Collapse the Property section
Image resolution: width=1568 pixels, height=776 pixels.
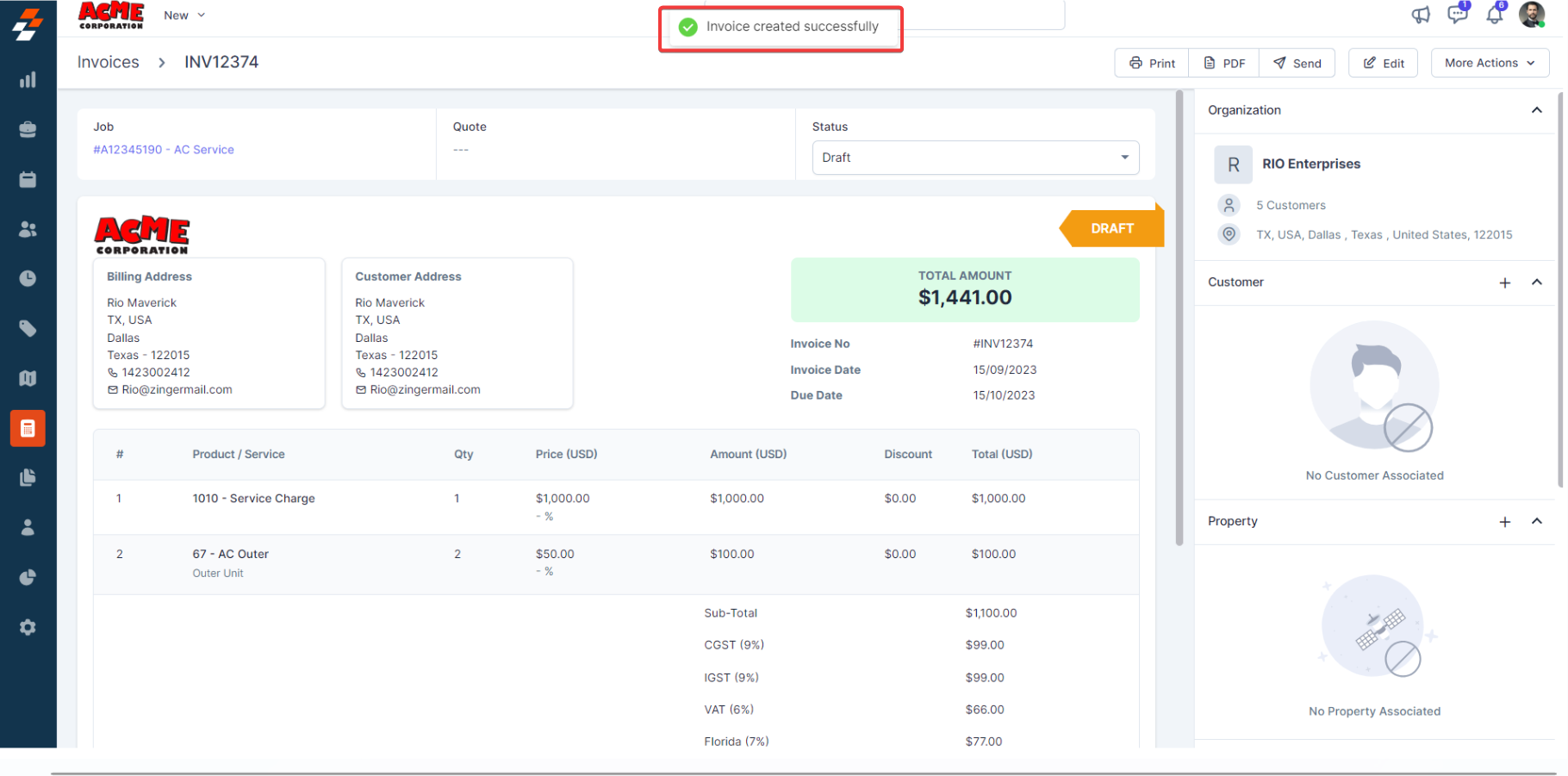(x=1536, y=521)
